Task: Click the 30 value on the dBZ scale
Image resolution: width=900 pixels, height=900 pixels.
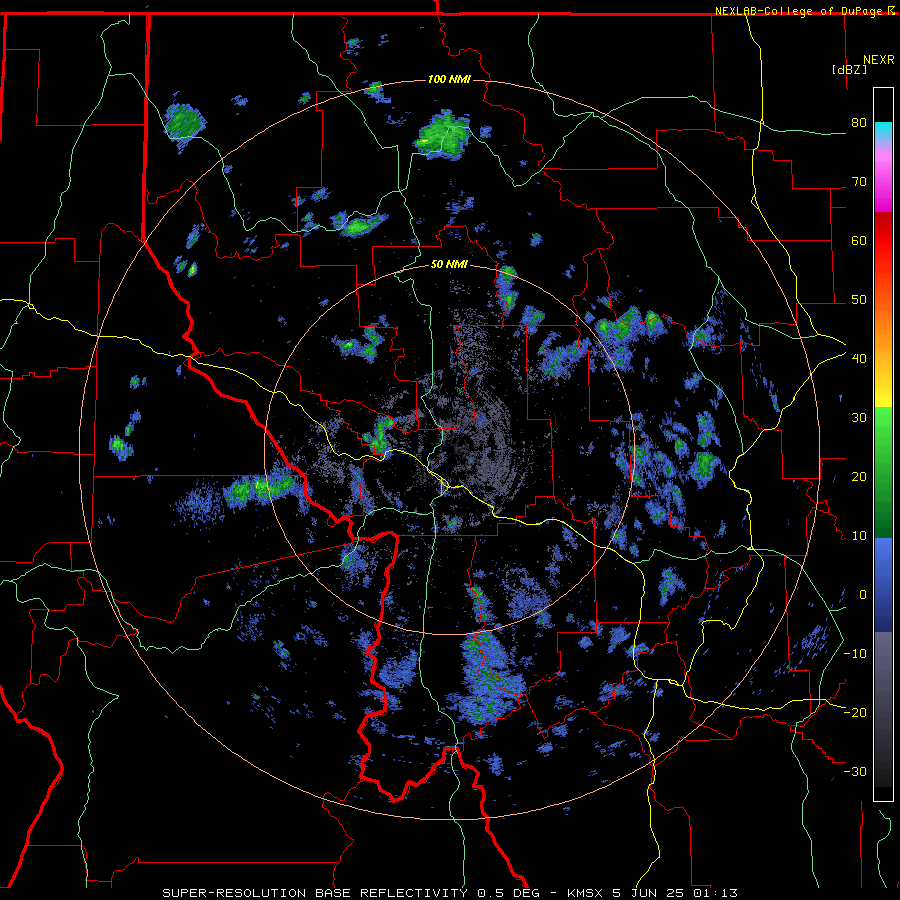Action: (859, 418)
